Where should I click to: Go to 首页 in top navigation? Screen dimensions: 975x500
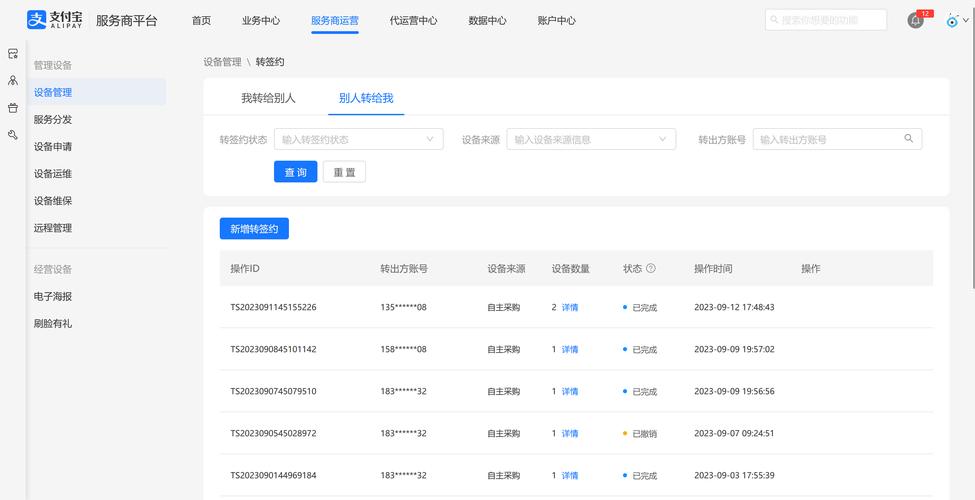[201, 21]
